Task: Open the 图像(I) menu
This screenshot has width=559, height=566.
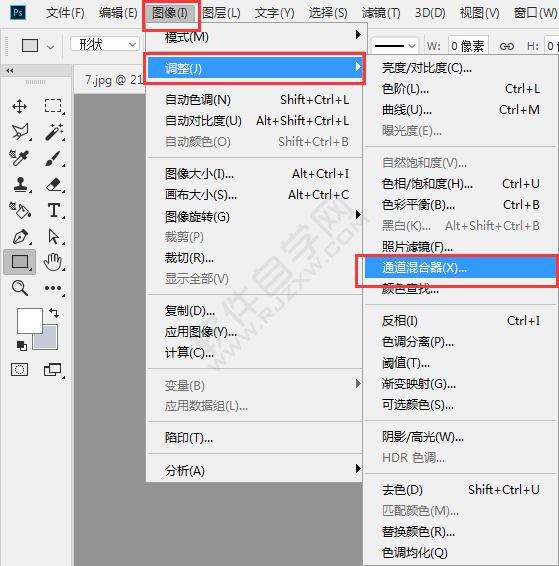Action: pos(170,13)
